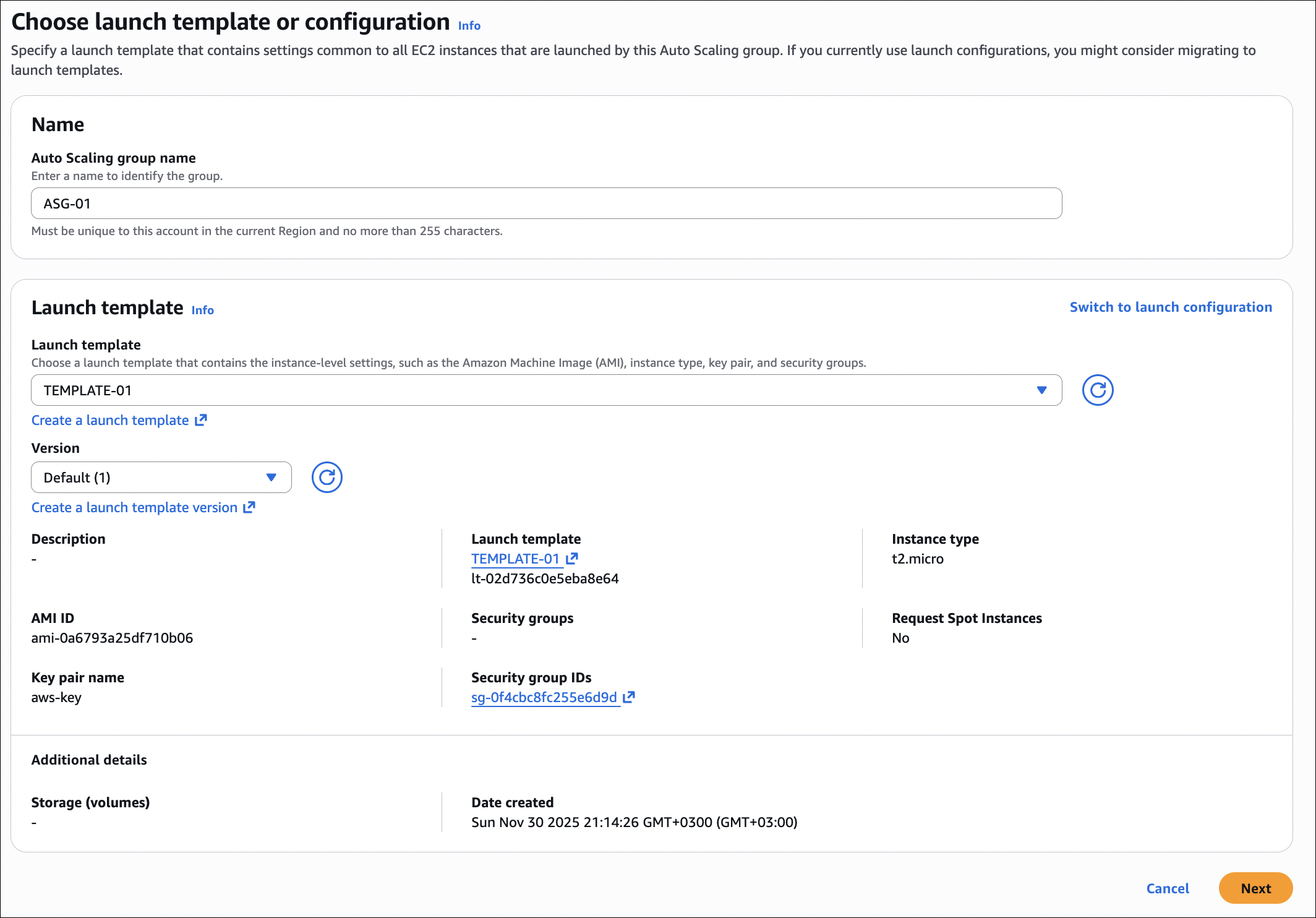The image size is (1316, 918).
Task: Click the version dropdown arrow
Action: 271,478
